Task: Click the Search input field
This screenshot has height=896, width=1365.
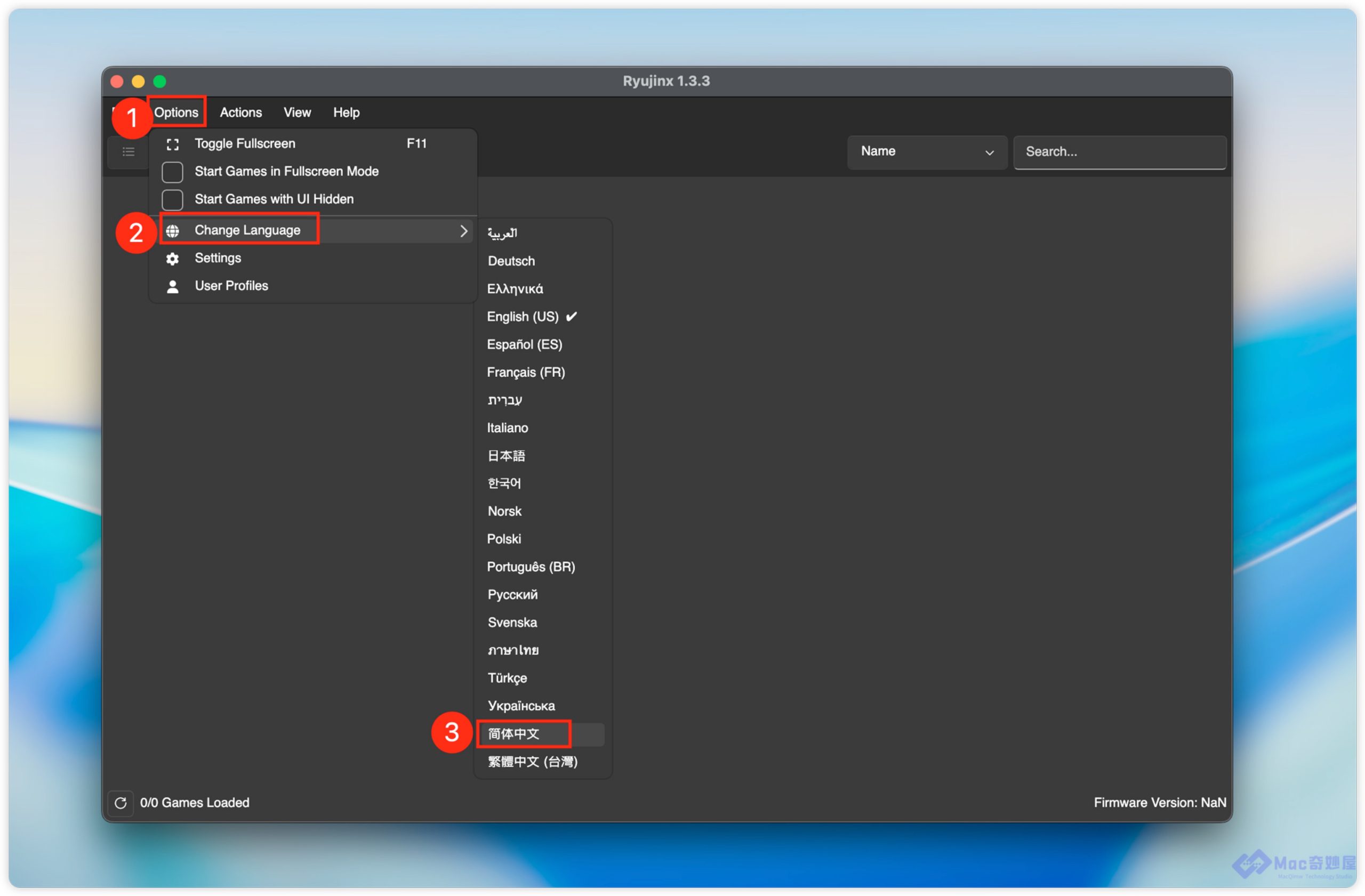Action: [1120, 152]
